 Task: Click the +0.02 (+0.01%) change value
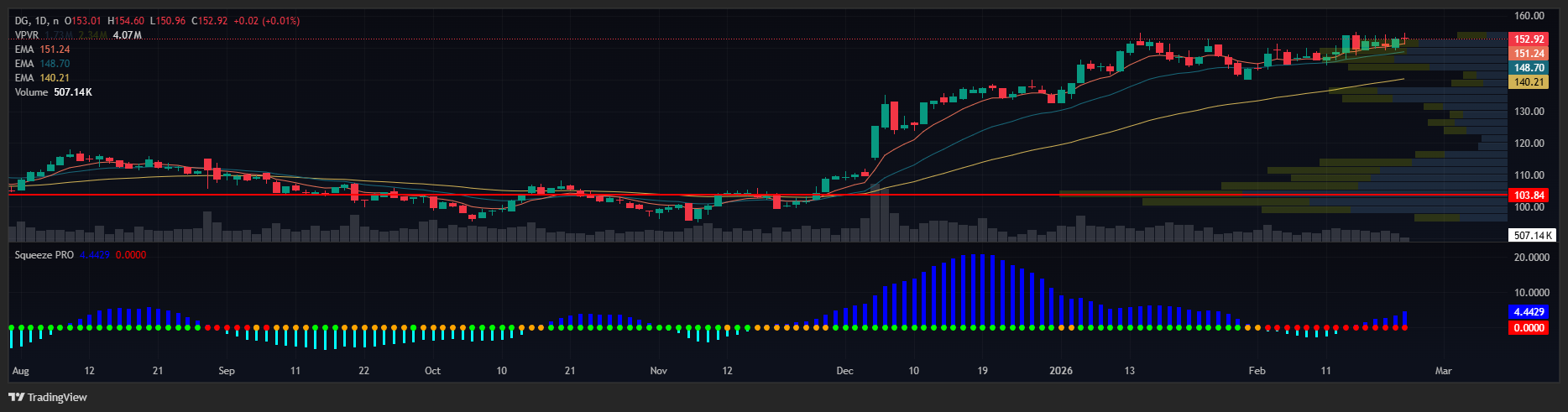(266, 21)
